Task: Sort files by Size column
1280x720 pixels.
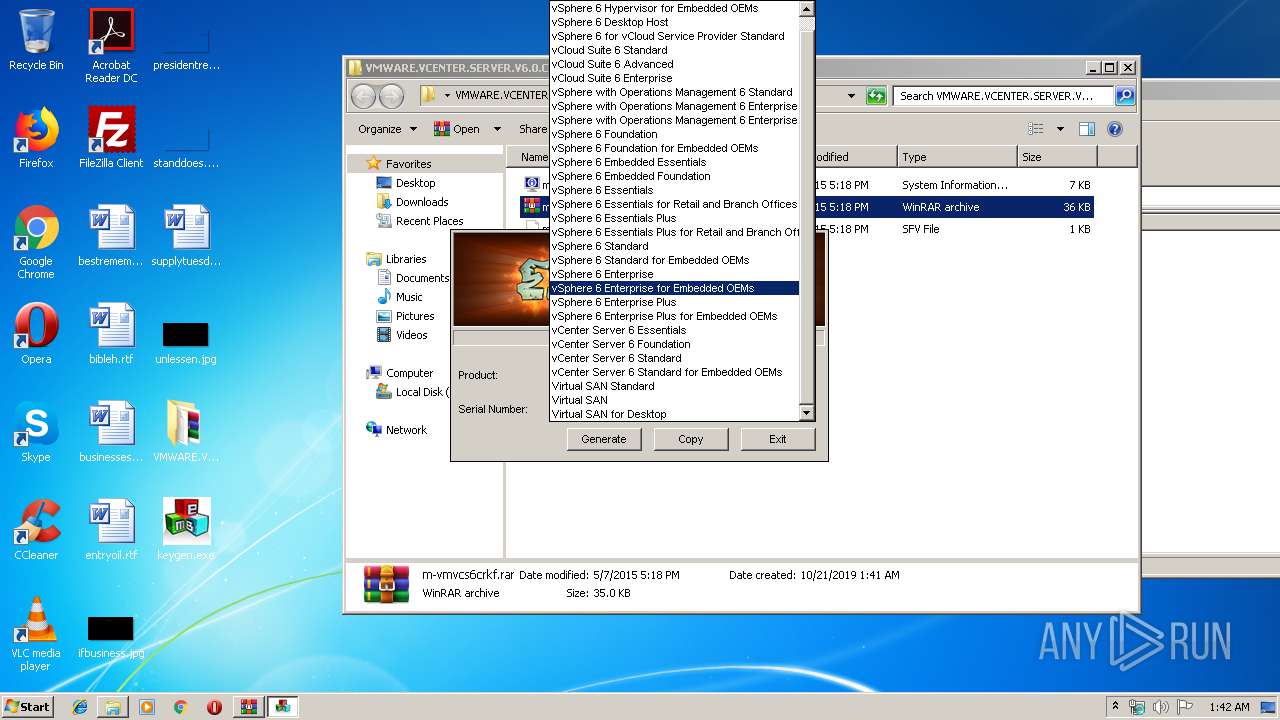Action: pos(1057,157)
